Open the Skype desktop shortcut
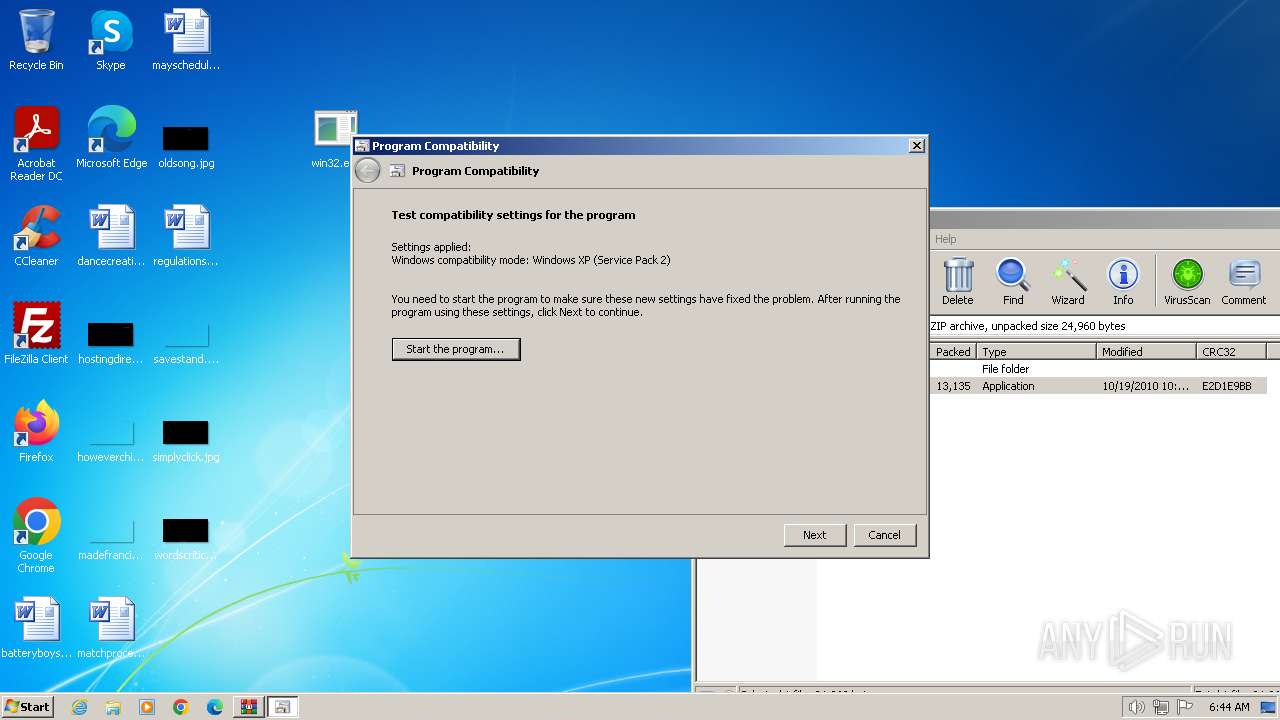Viewport: 1280px width, 720px height. pos(111,41)
